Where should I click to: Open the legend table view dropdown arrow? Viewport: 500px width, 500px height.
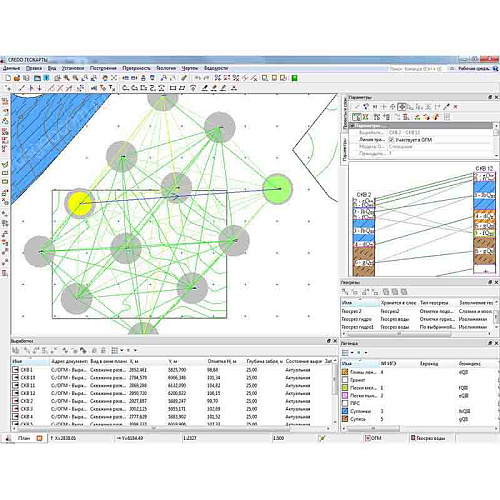pos(352,352)
